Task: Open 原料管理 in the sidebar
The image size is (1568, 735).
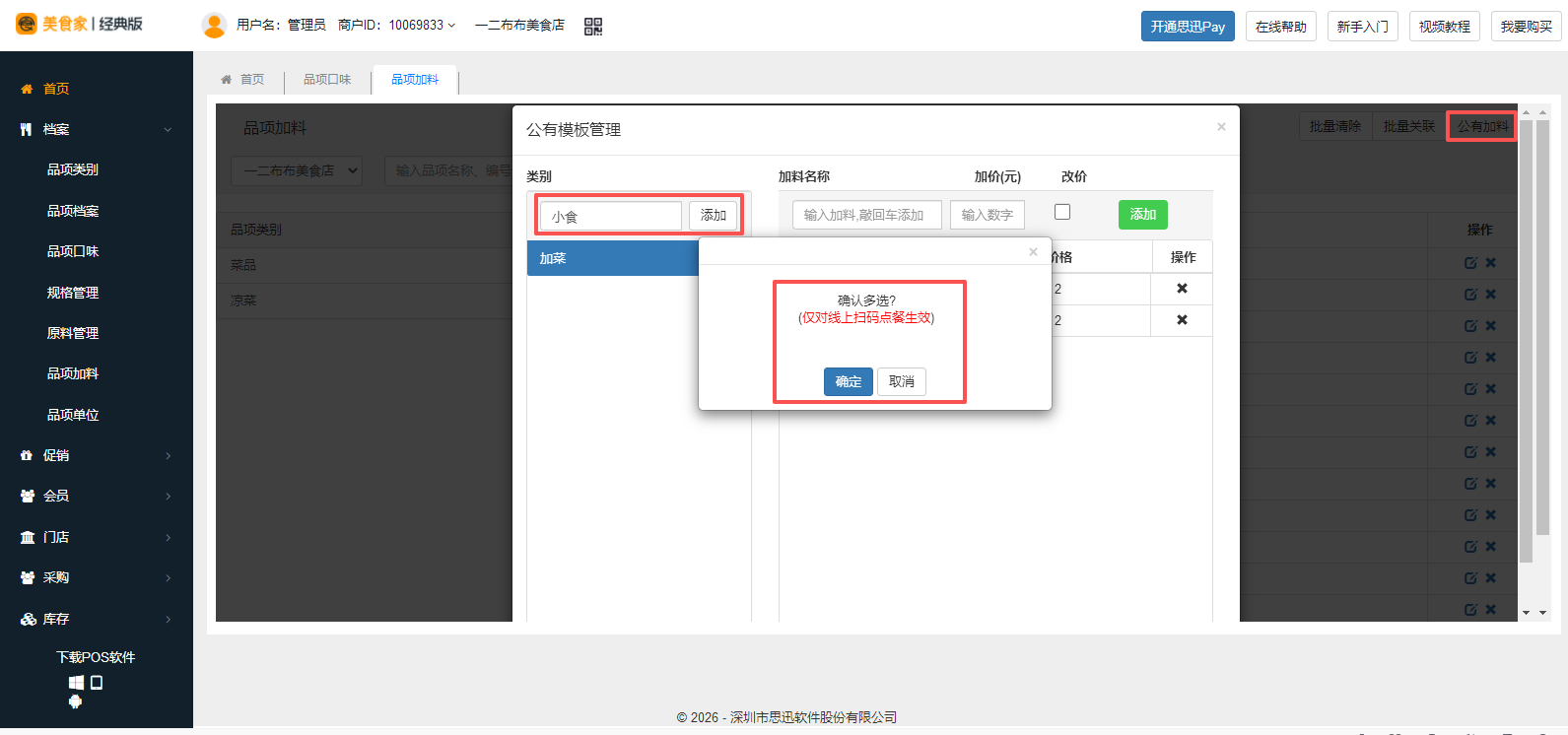Action: pyautogui.click(x=73, y=333)
